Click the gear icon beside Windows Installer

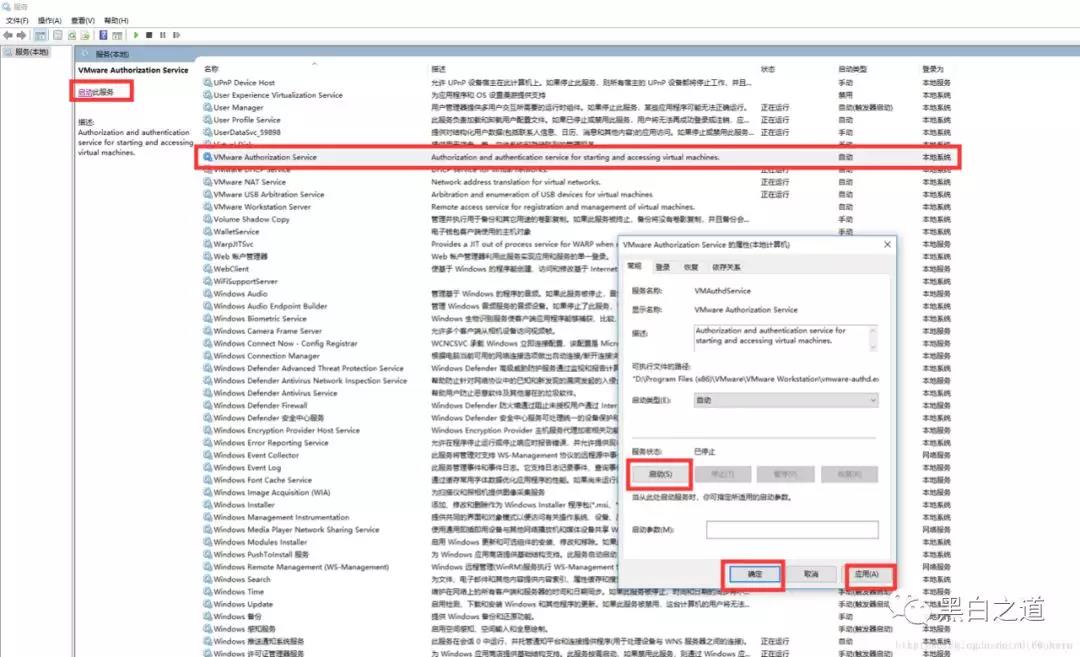point(207,505)
